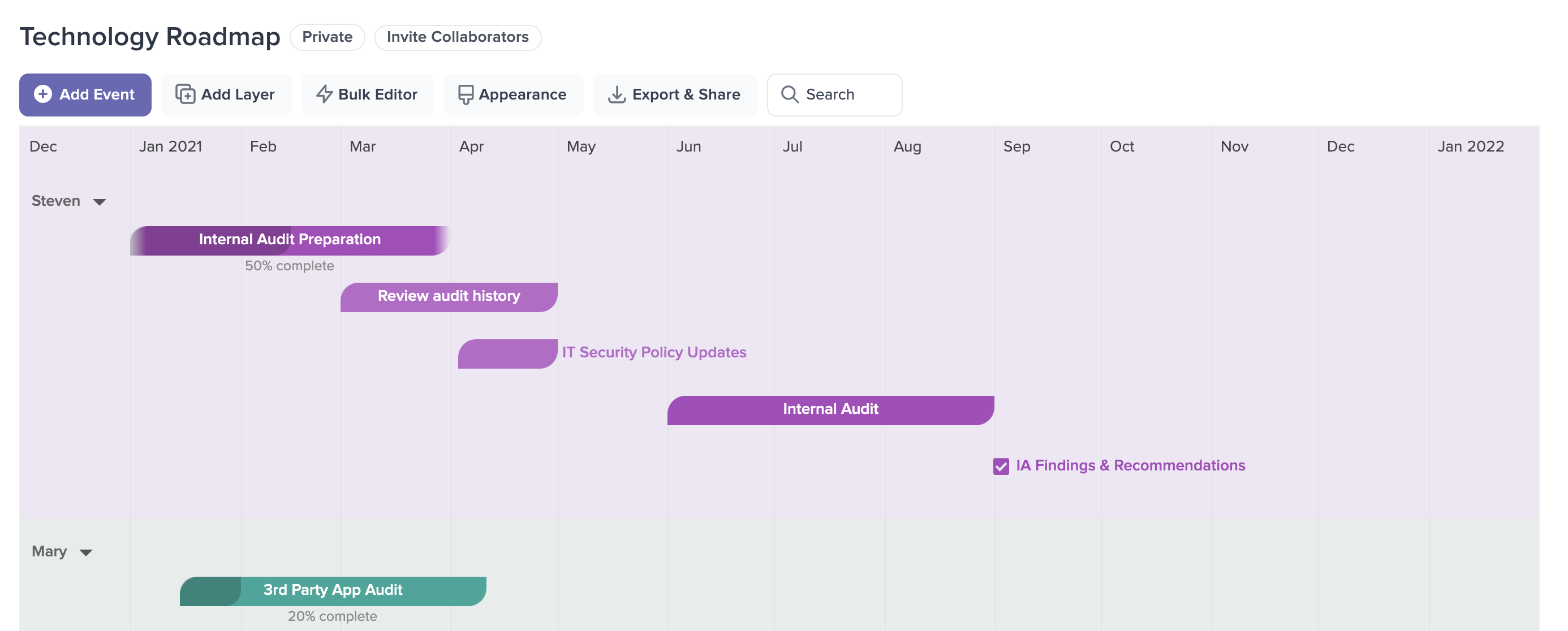The image size is (1568, 631).
Task: Click the Aug month header
Action: tap(907, 146)
